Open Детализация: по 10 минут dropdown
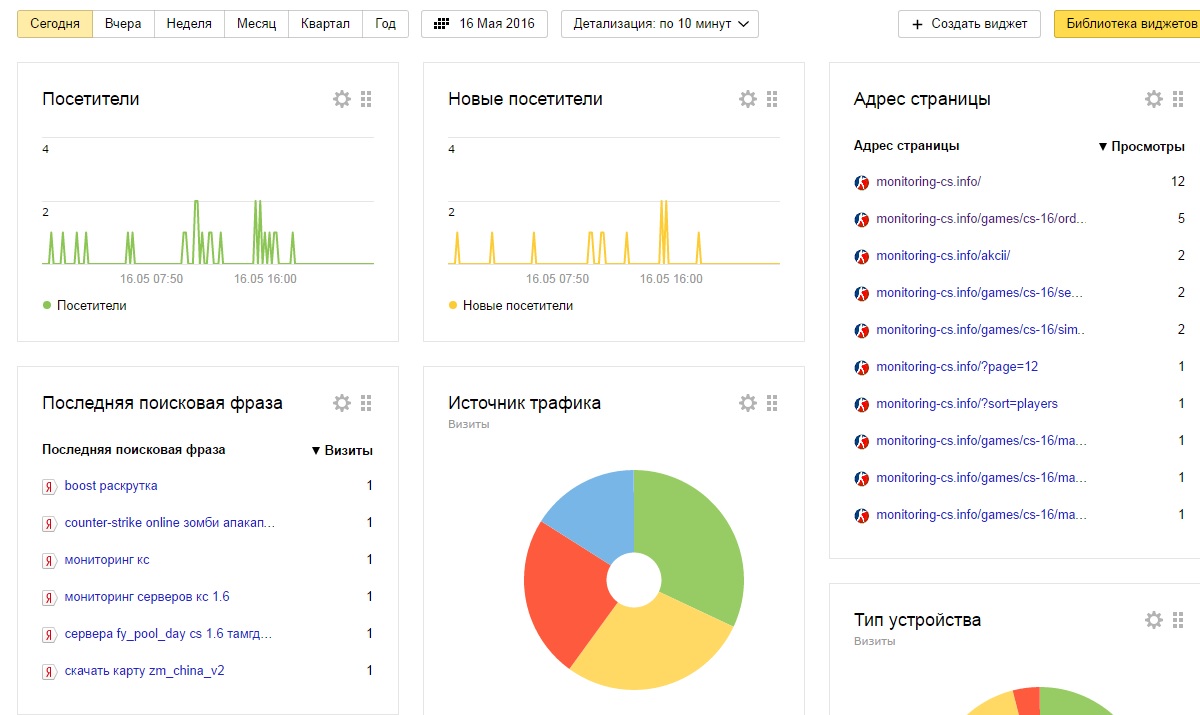The image size is (1200, 715). click(660, 24)
